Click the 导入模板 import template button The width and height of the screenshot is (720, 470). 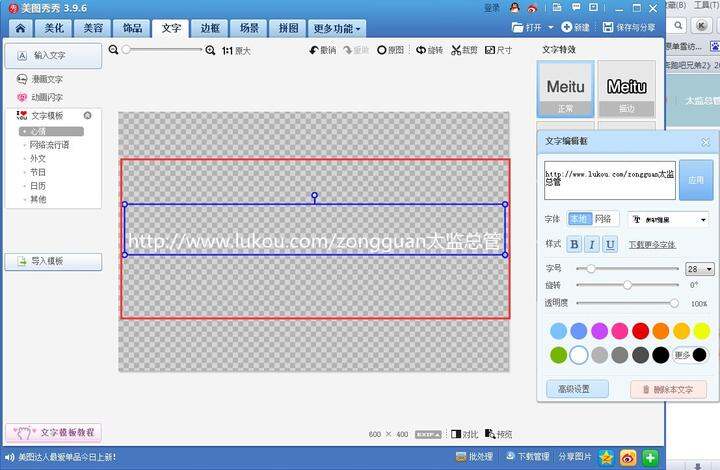click(53, 262)
